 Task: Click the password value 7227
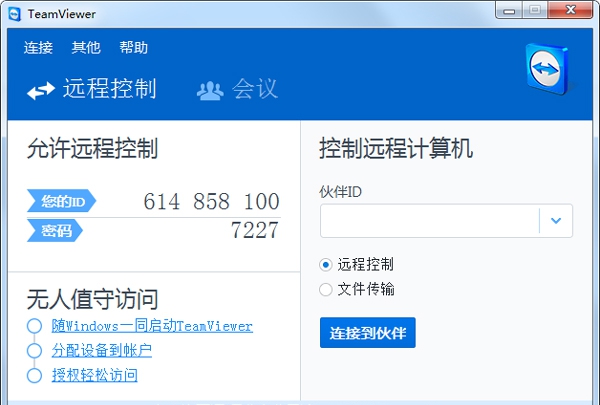click(x=255, y=230)
